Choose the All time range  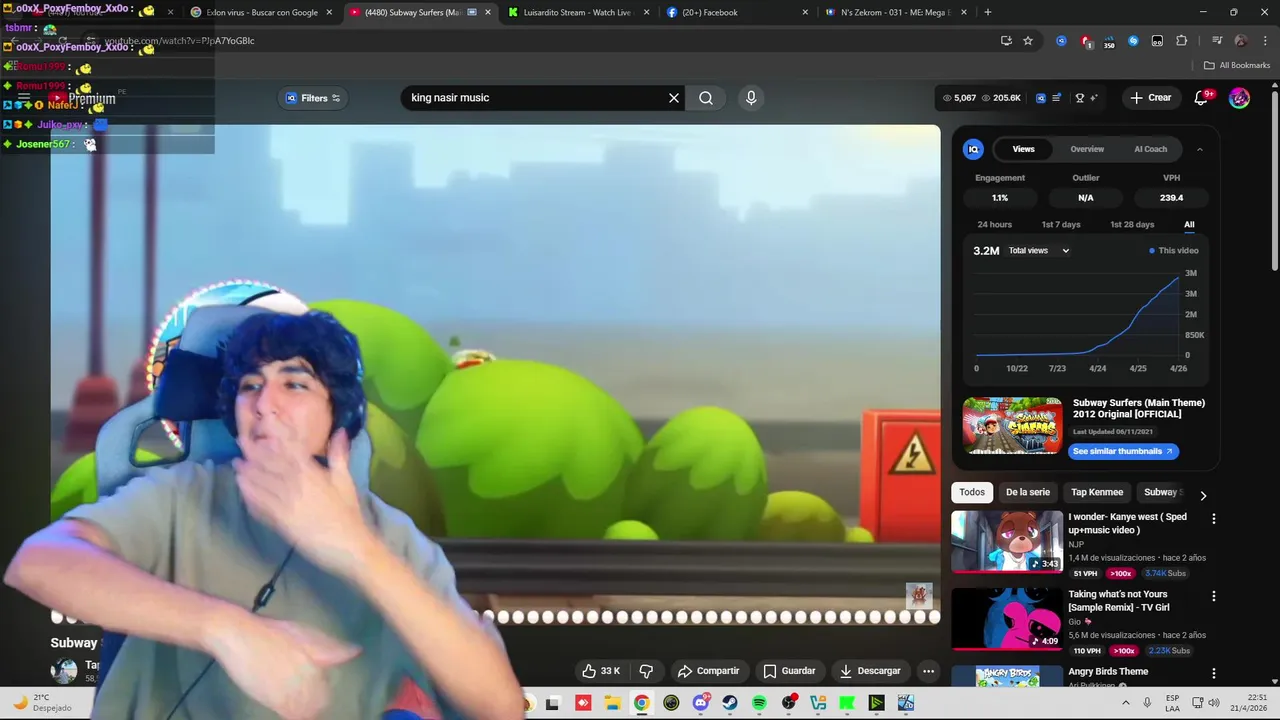[x=1189, y=225]
